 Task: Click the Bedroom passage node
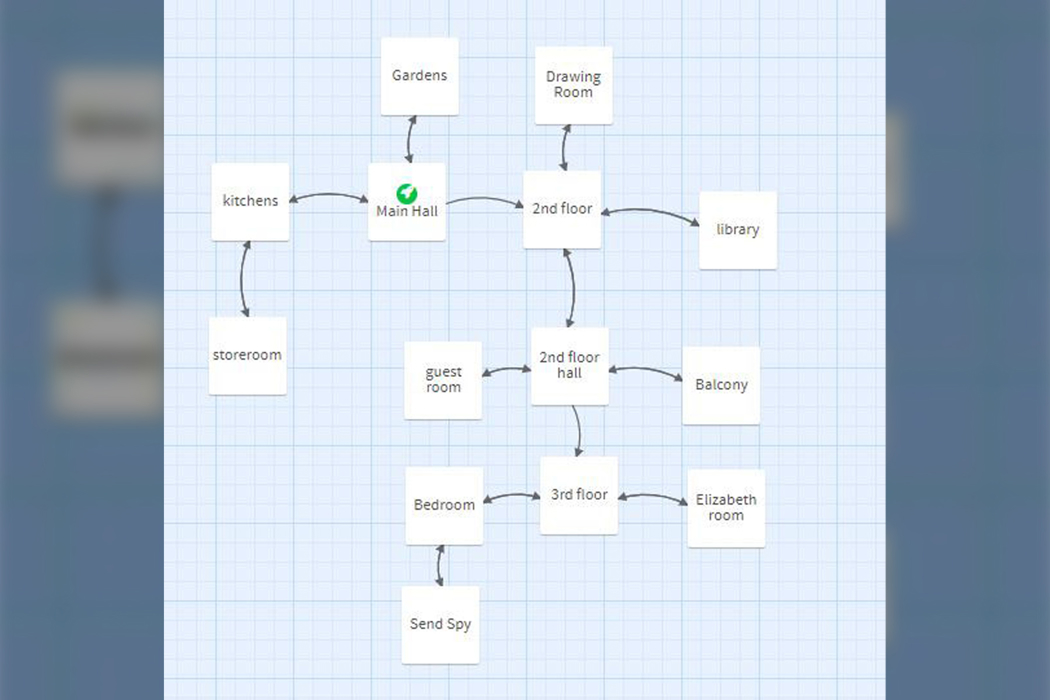(444, 505)
